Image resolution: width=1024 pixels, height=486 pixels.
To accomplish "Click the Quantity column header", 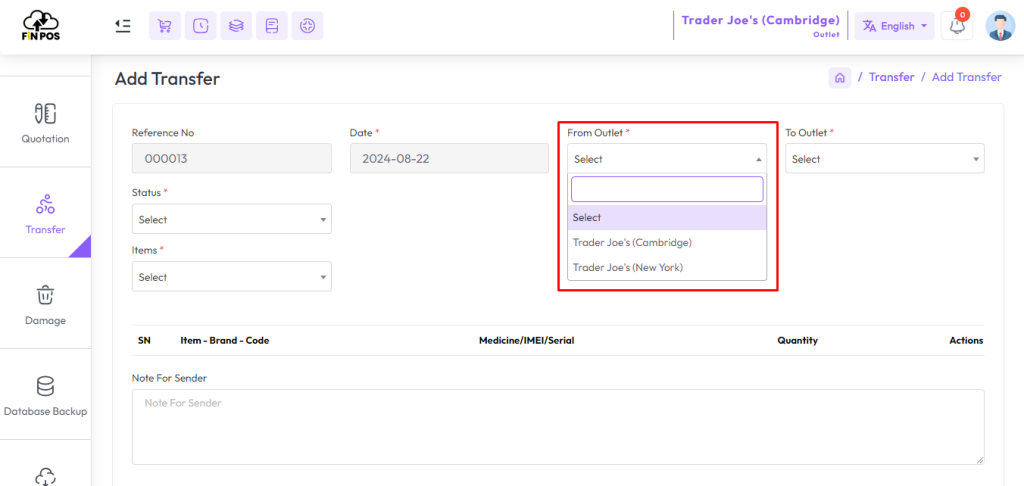I will point(797,340).
